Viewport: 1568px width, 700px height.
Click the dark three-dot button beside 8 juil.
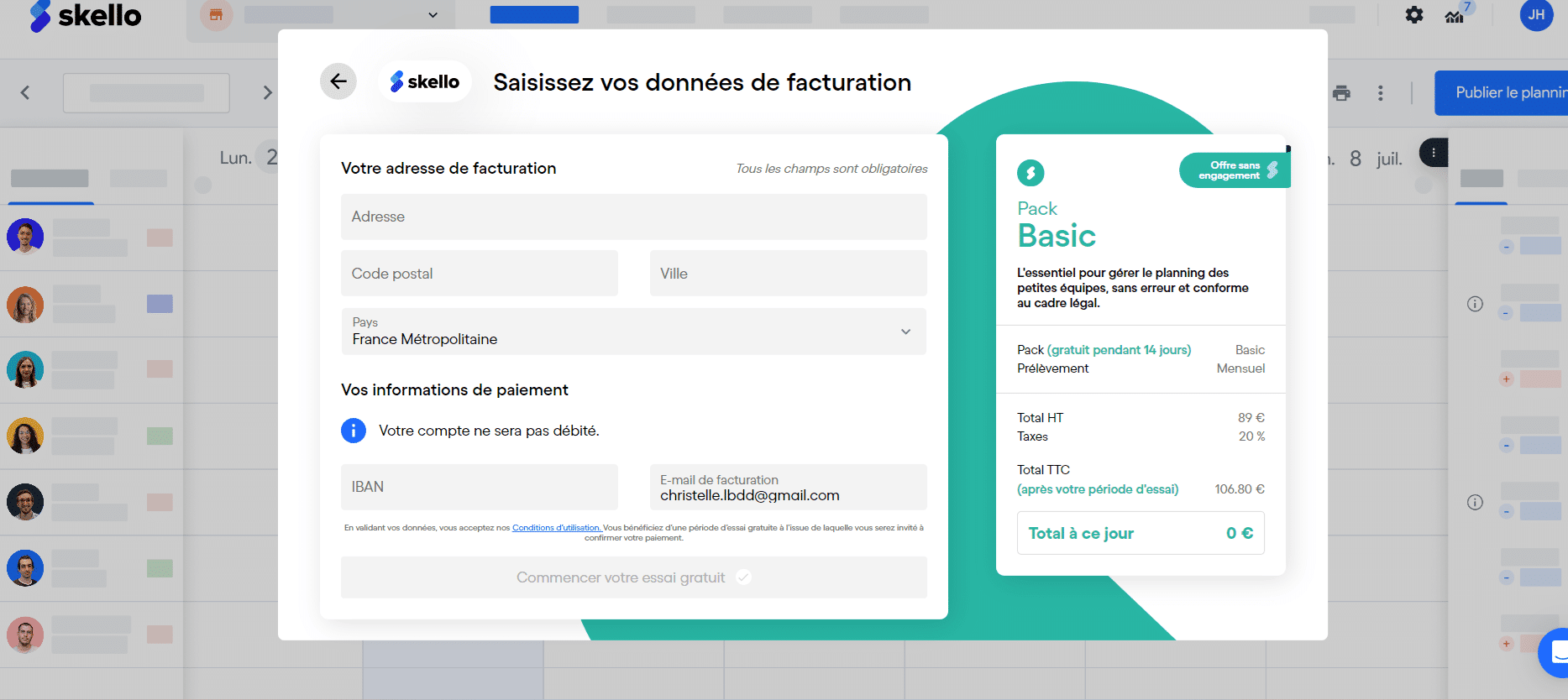click(1434, 153)
